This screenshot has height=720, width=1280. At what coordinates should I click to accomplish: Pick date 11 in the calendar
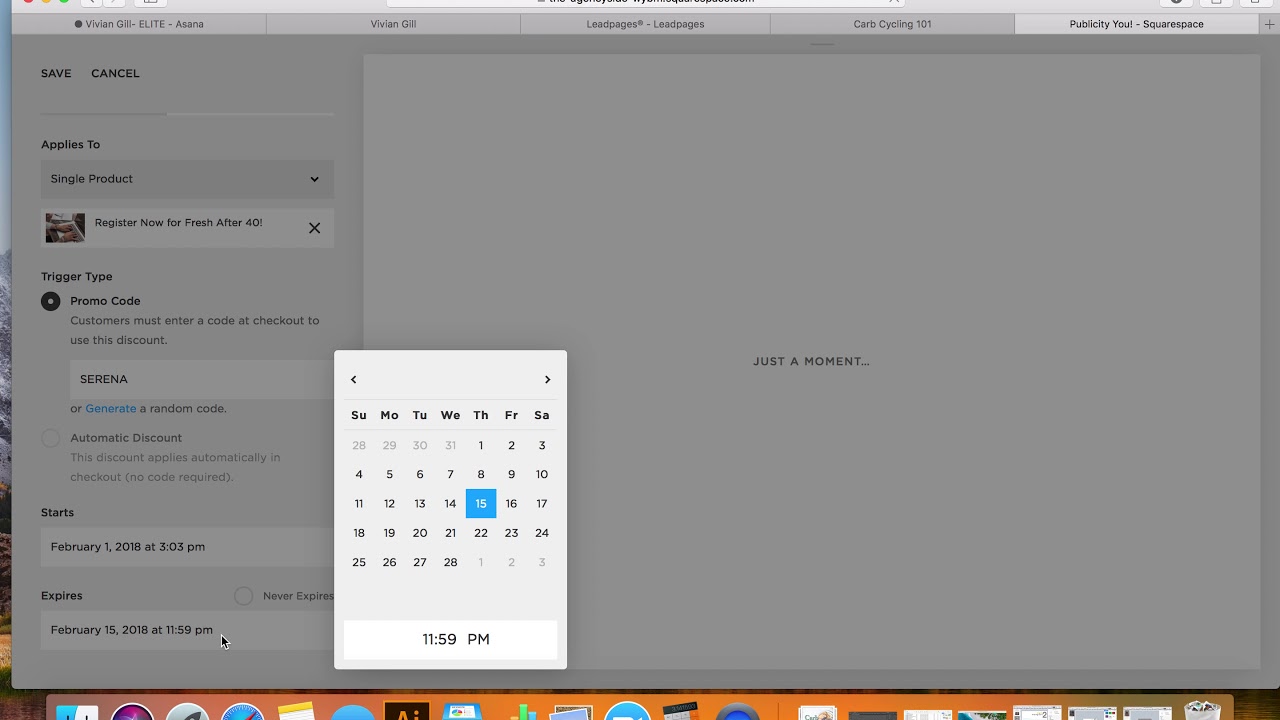[x=359, y=504]
